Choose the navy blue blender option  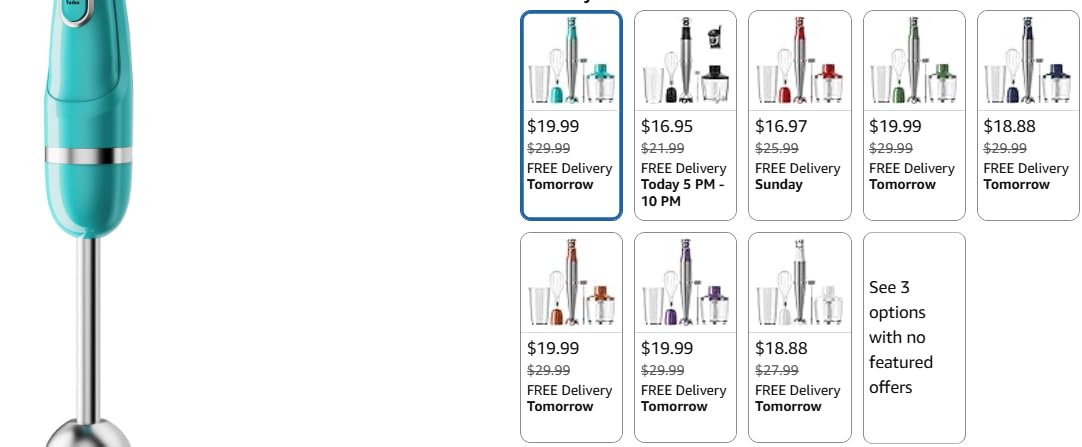1028,115
